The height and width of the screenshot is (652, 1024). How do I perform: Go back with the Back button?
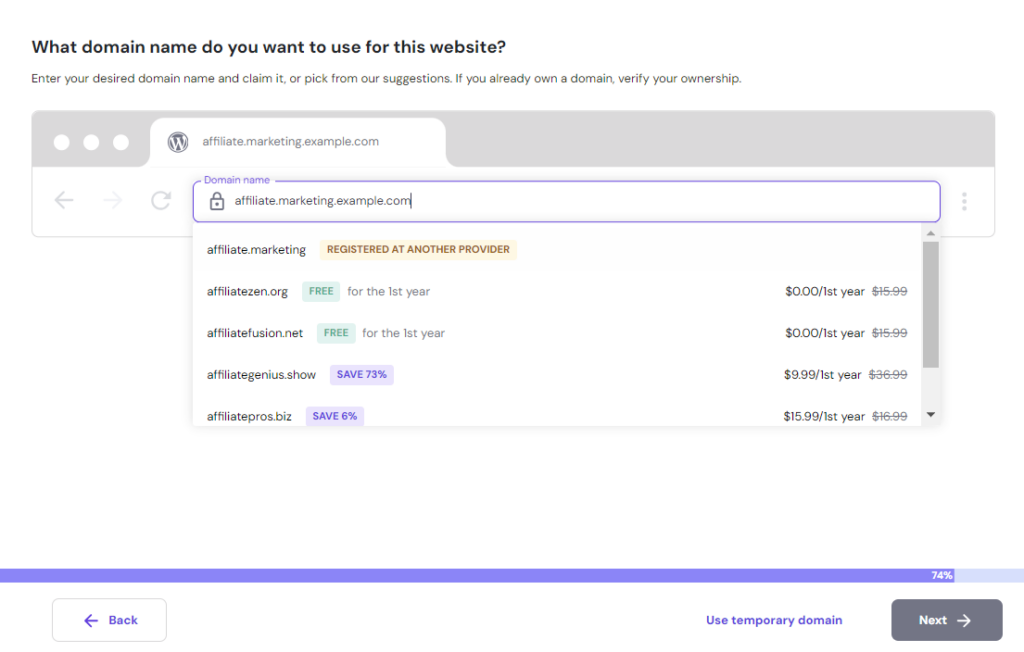109,620
